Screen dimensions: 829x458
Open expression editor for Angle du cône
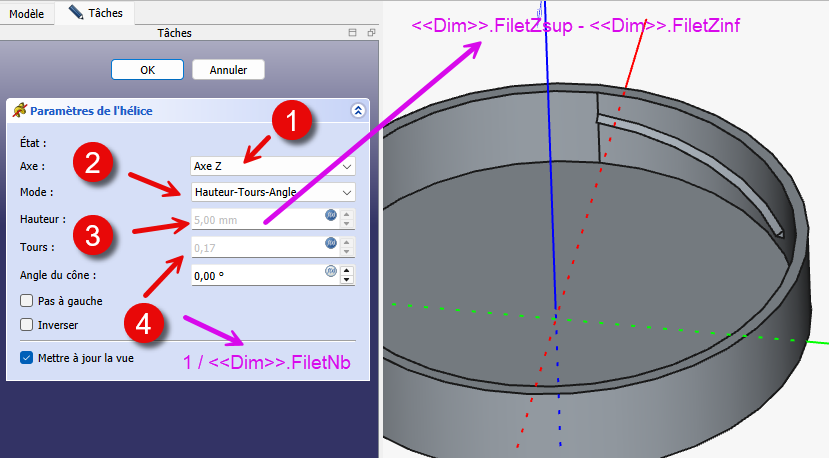330,272
